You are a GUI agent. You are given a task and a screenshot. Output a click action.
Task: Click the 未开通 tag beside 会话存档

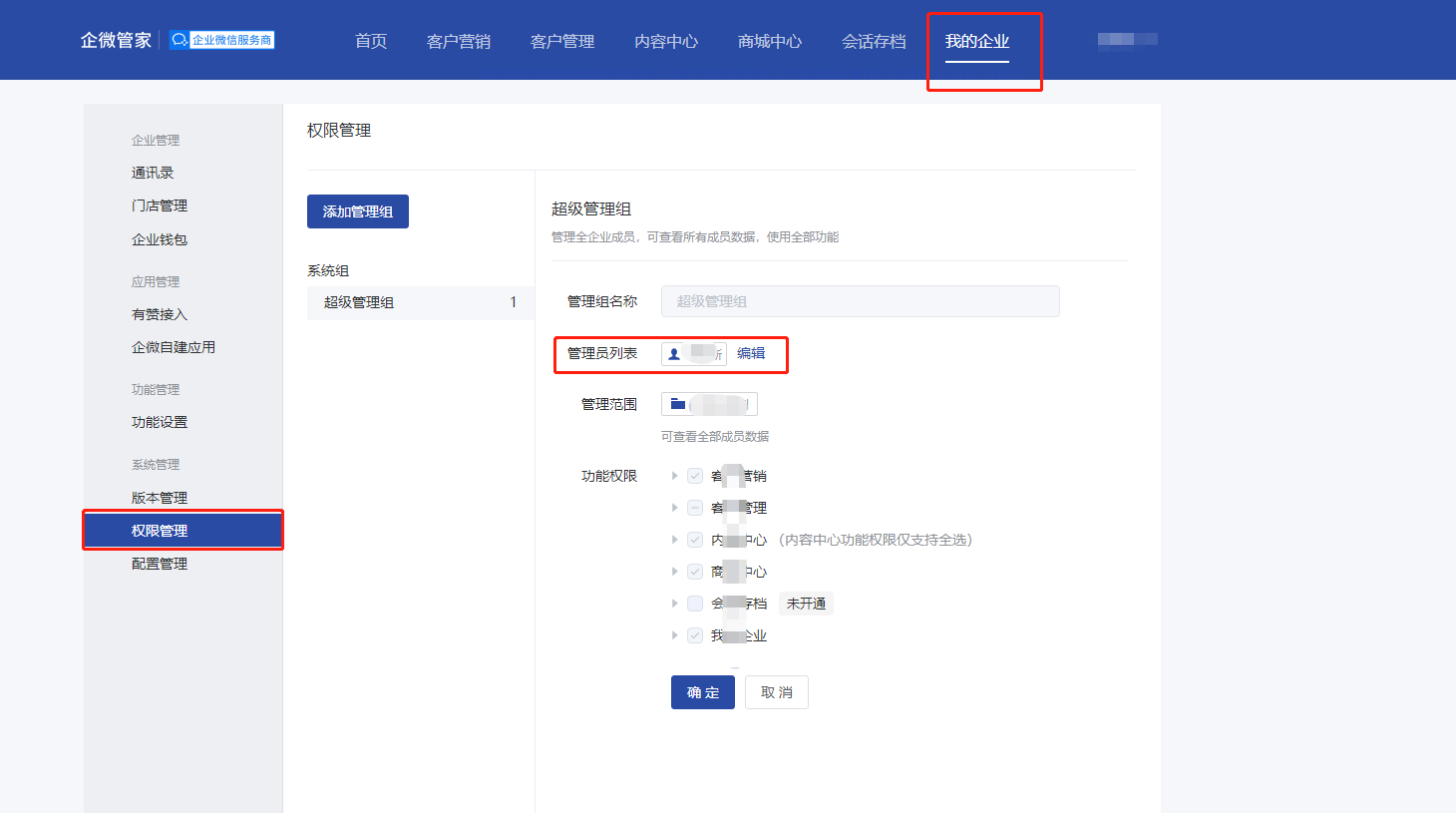806,604
